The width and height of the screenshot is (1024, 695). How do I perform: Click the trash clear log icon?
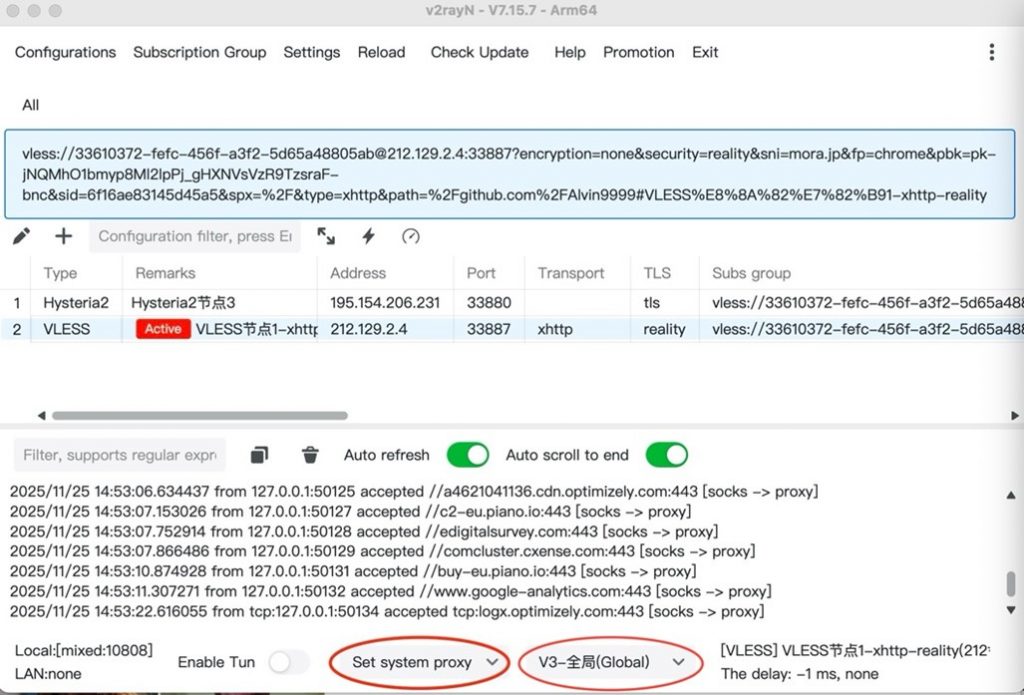coord(310,455)
